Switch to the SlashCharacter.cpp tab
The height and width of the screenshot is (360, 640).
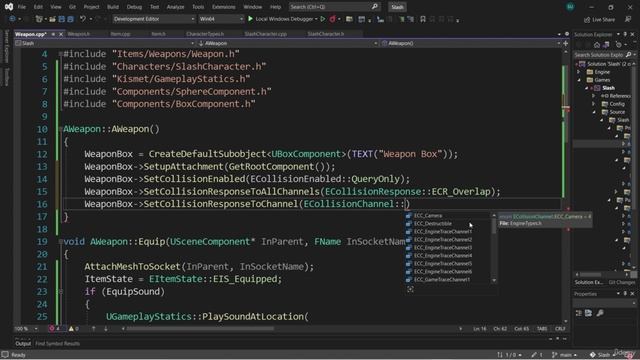pyautogui.click(x=266, y=34)
